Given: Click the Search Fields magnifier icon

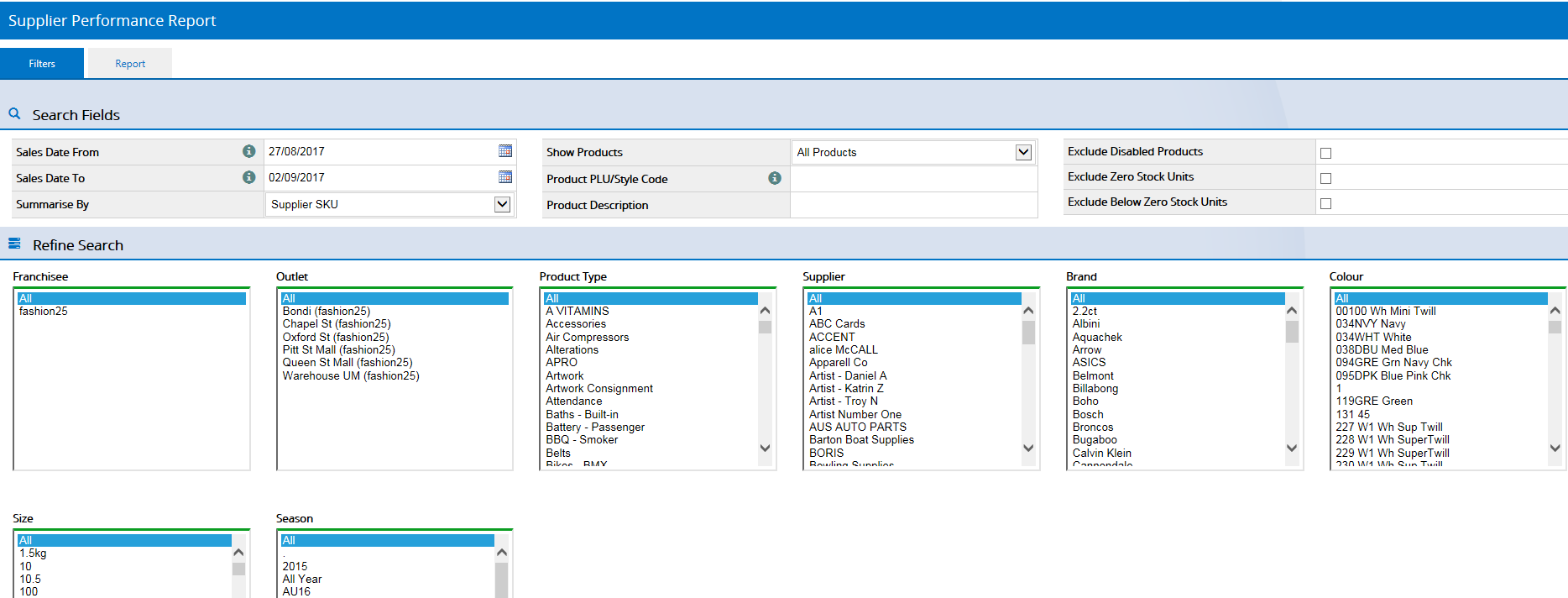Looking at the screenshot, I should tap(14, 113).
